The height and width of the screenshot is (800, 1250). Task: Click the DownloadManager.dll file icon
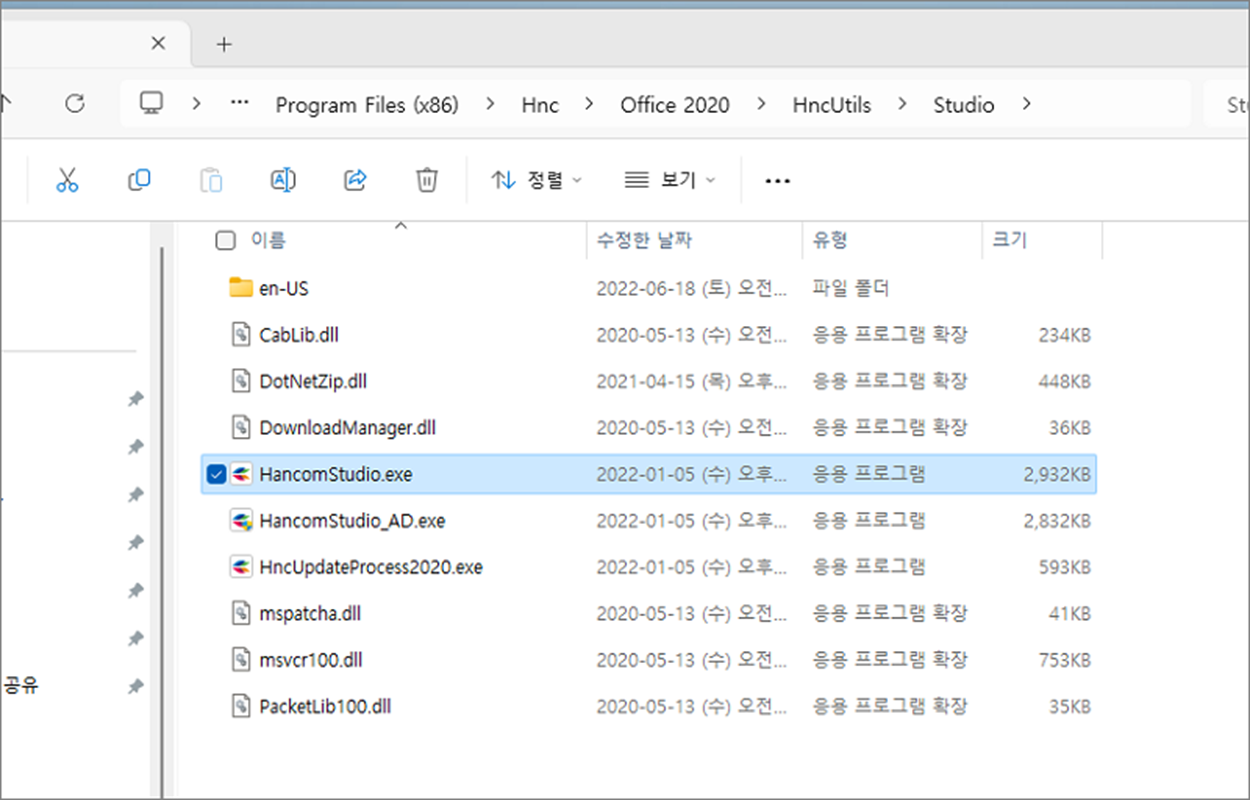pos(240,428)
